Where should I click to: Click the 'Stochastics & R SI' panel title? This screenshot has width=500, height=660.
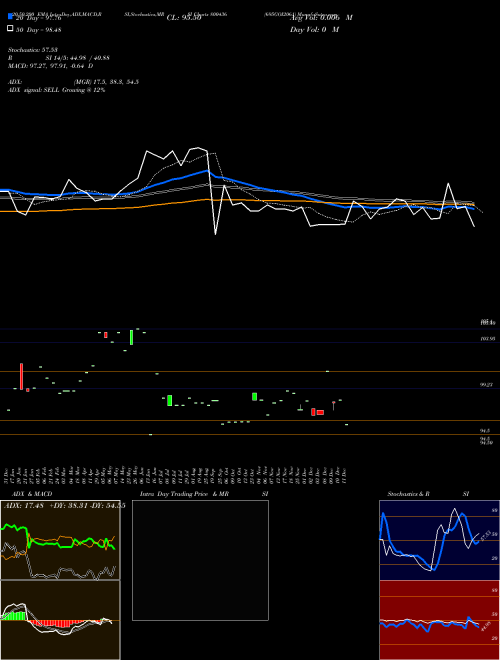(x=428, y=494)
